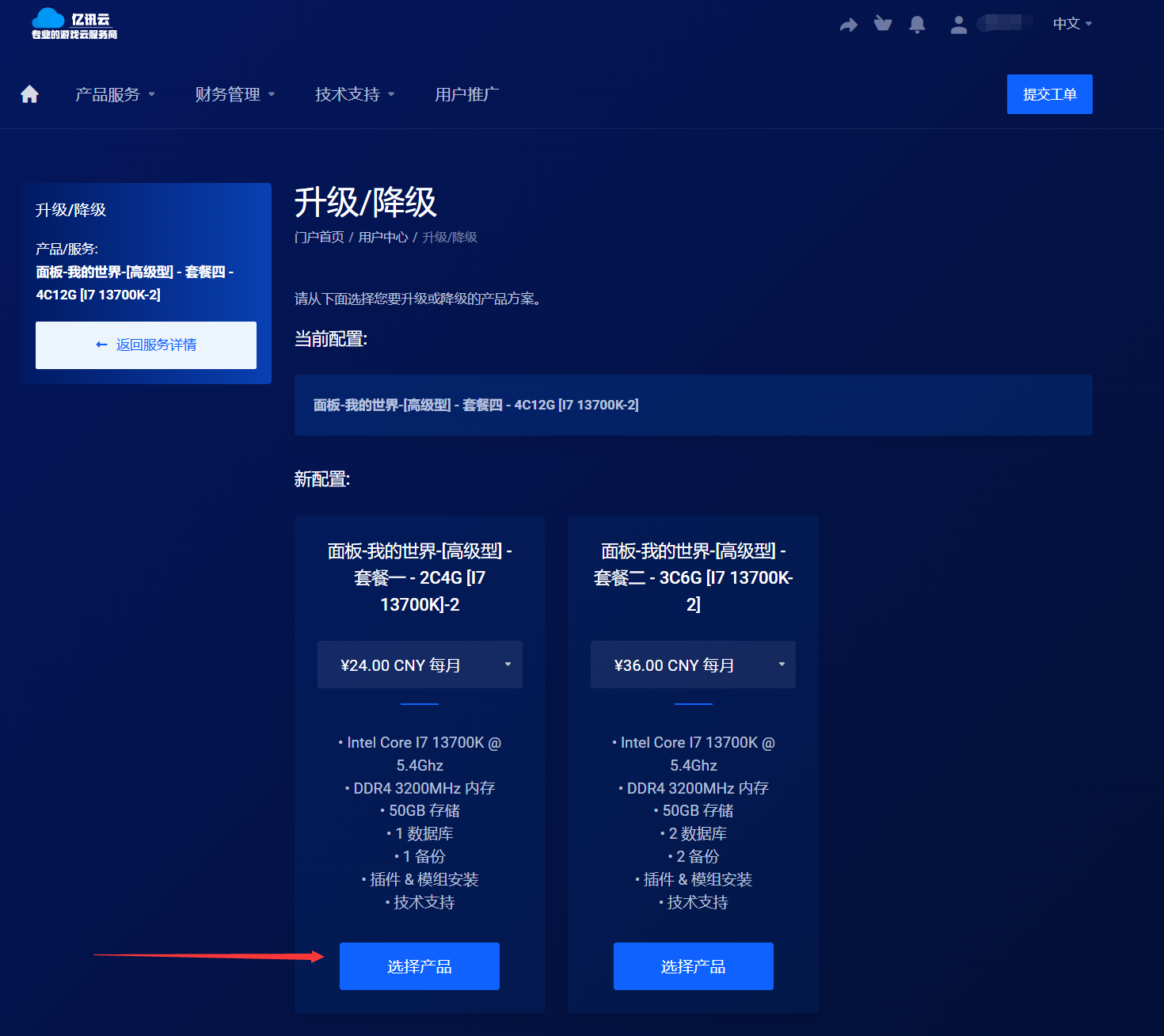This screenshot has height=1036, width=1164.
Task: Open the 用户推广 menu item
Action: (x=467, y=94)
